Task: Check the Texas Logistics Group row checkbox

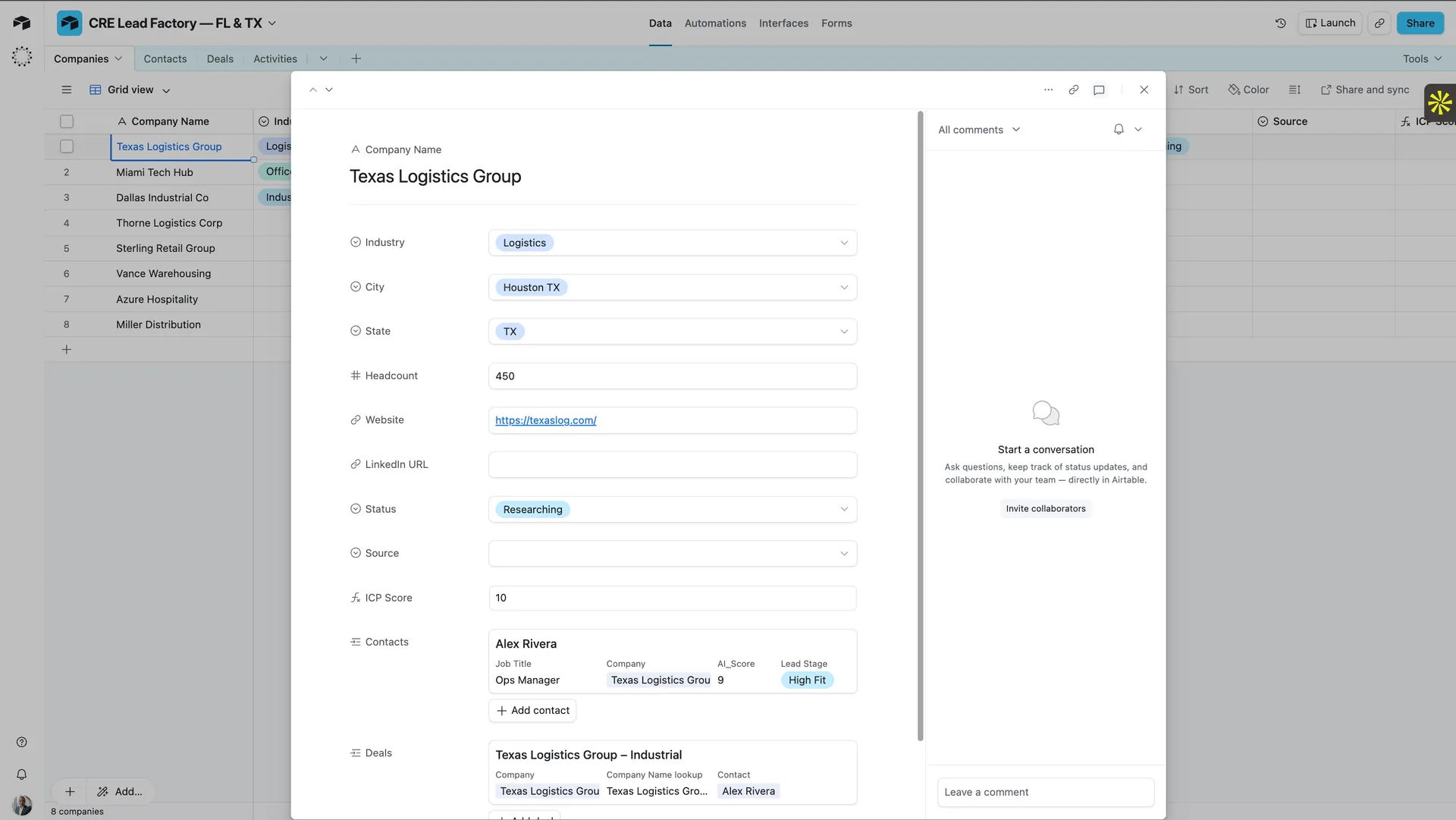Action: pyautogui.click(x=67, y=146)
